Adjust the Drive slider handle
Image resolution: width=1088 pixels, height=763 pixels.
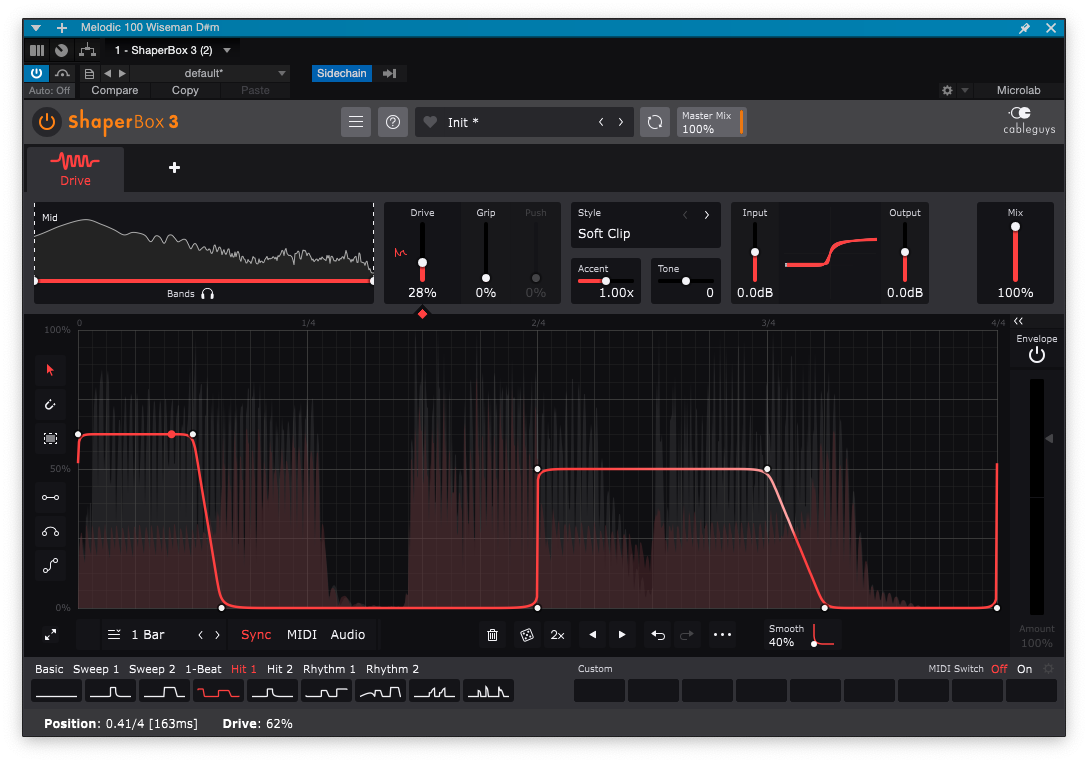[x=422, y=263]
